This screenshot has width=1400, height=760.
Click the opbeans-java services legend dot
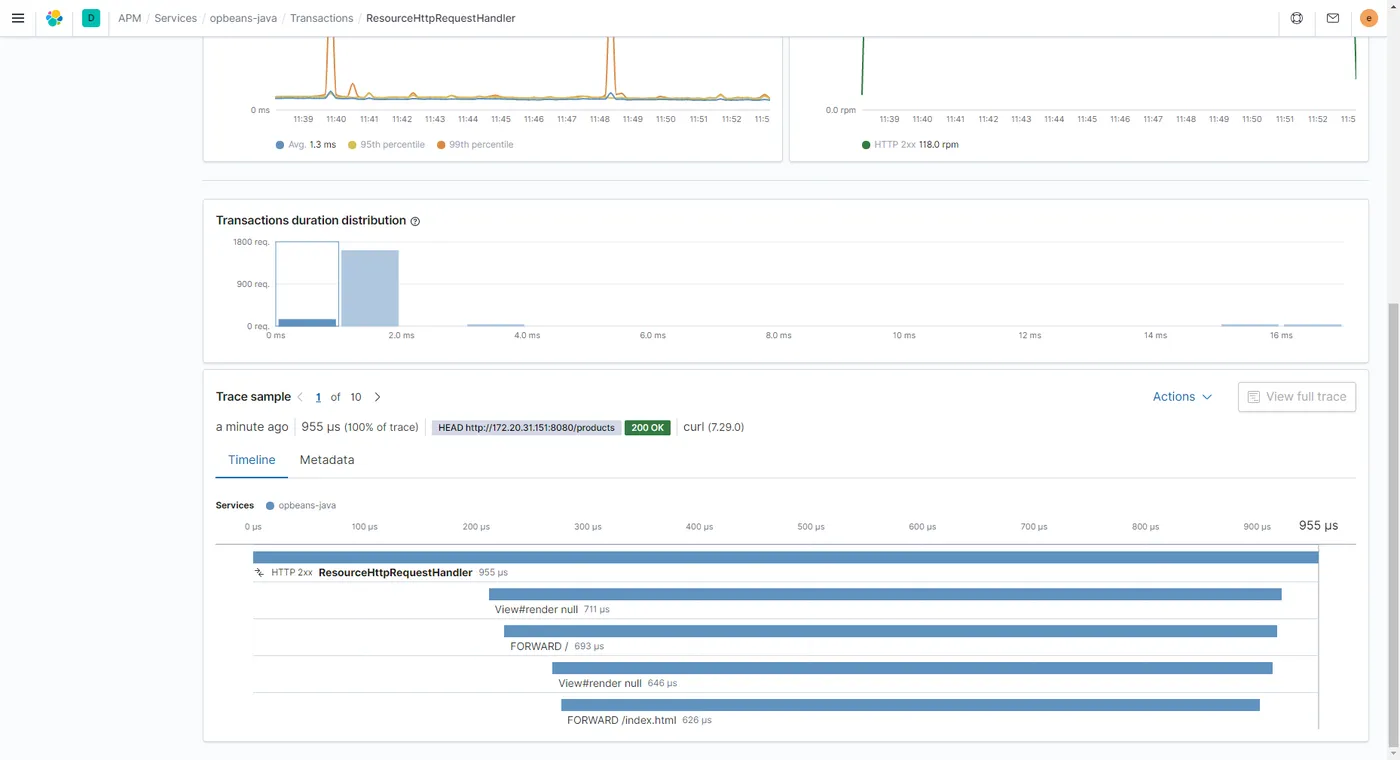pyautogui.click(x=270, y=506)
